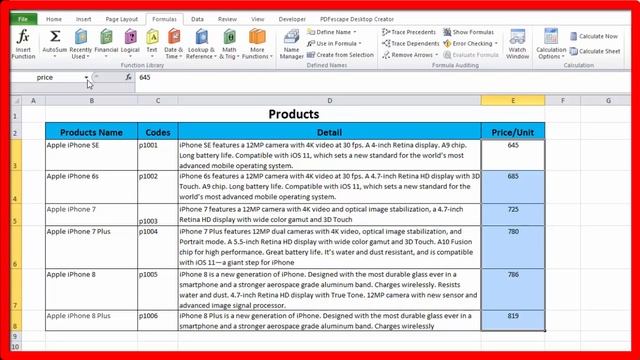Open Remove Arrows dropdown arrow
This screenshot has width=640, height=360.
coord(436,55)
